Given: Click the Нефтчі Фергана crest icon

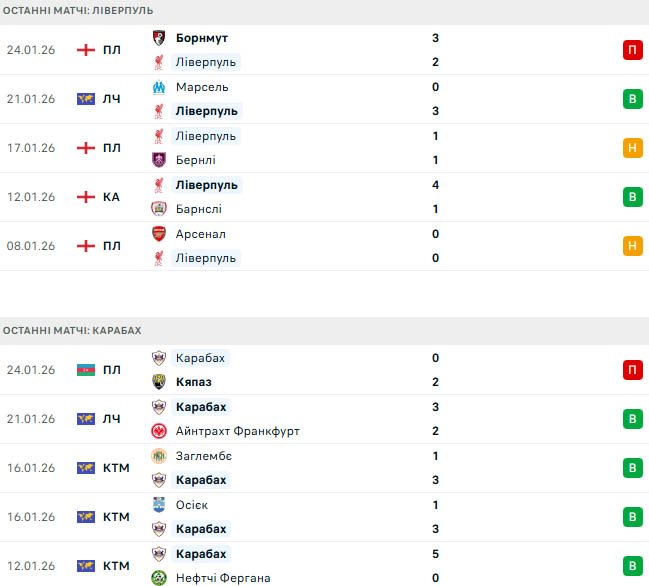Looking at the screenshot, I should pos(158,578).
